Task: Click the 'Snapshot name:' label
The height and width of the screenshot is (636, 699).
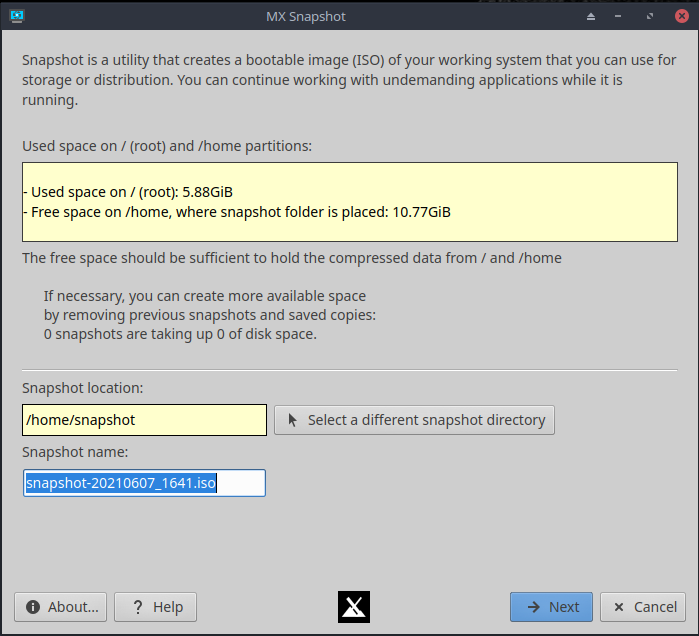Action: tap(75, 452)
